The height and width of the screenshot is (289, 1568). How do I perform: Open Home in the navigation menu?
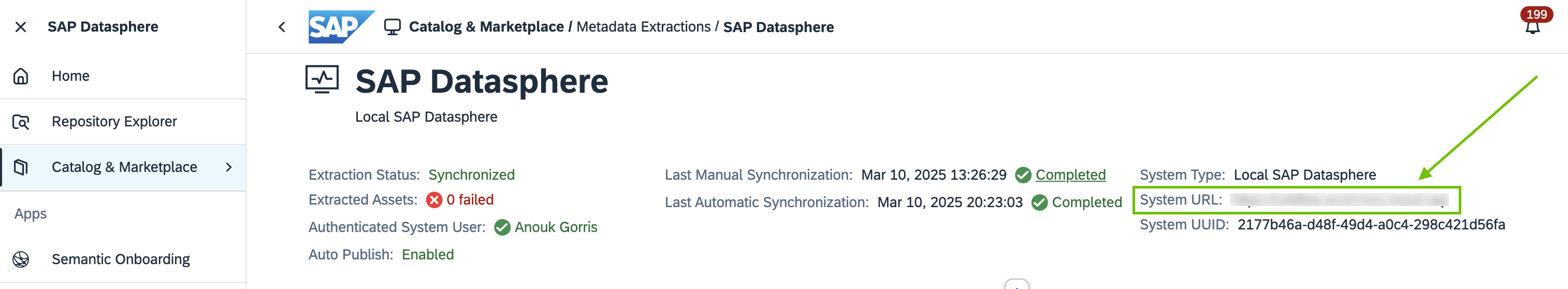(x=70, y=76)
